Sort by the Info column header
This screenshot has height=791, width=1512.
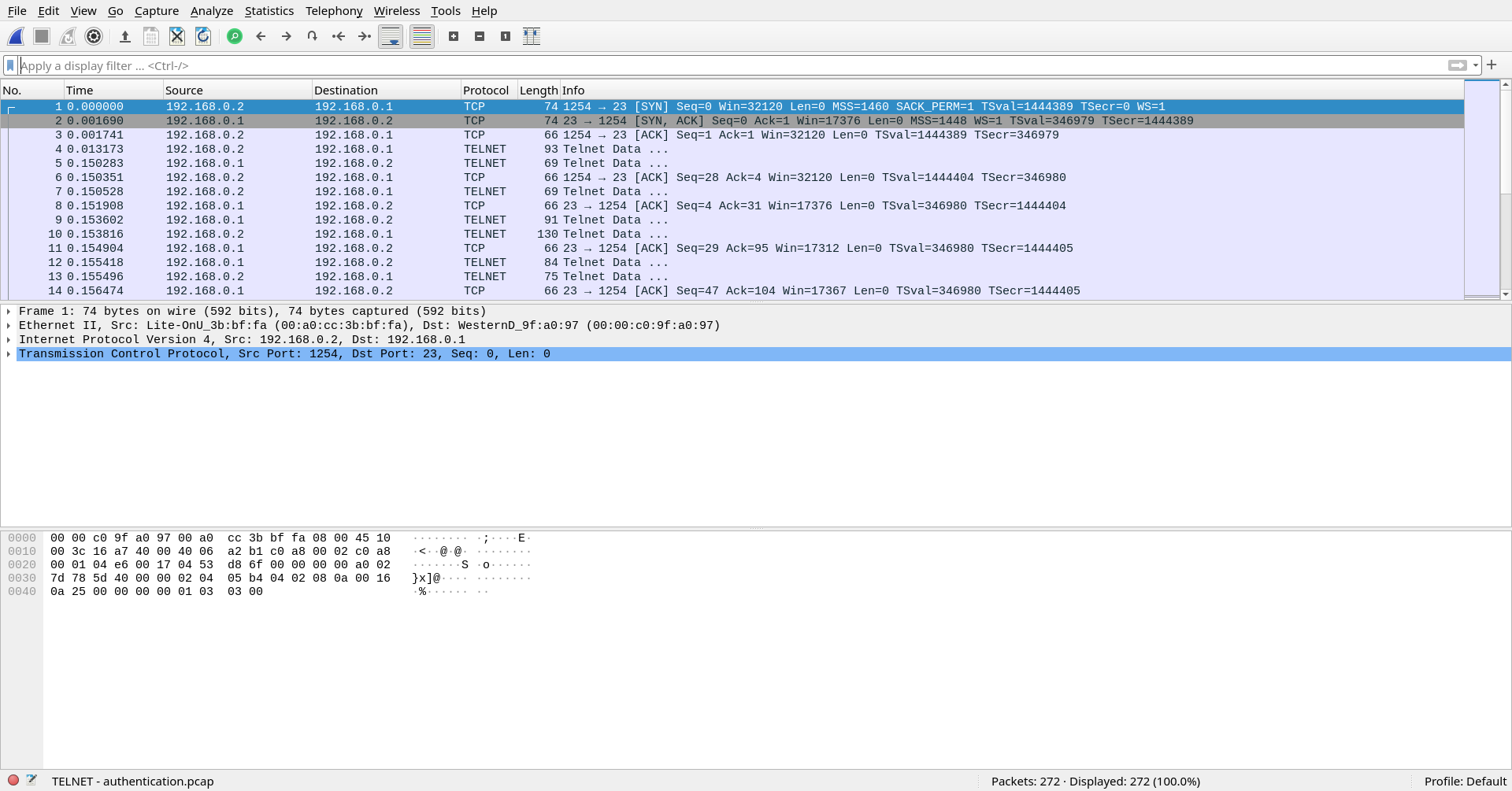click(1012, 90)
